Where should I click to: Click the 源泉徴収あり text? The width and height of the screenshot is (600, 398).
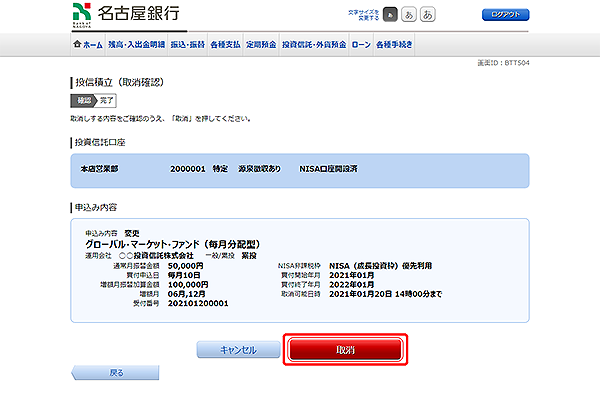click(x=259, y=169)
